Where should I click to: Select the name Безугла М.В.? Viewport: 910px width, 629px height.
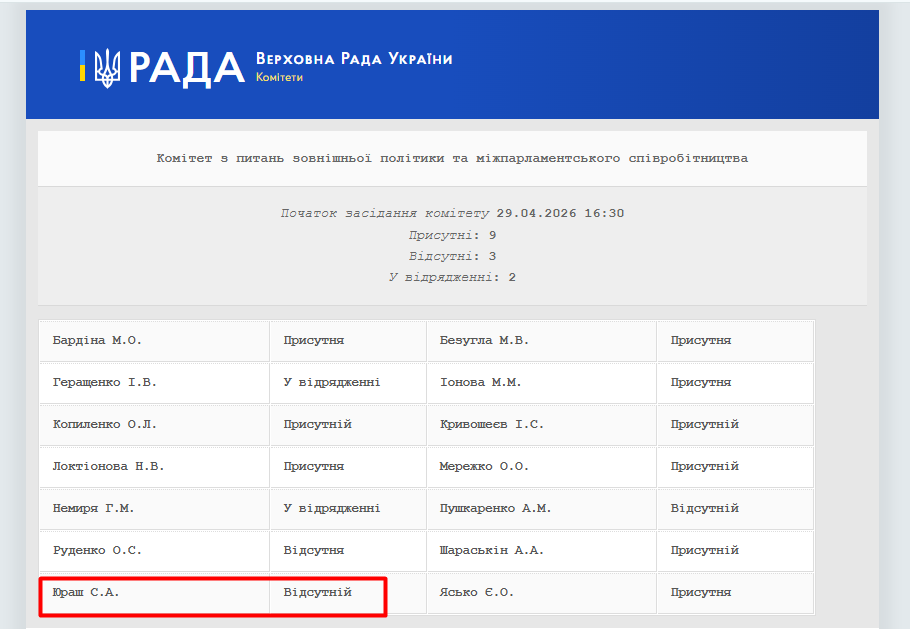pos(484,340)
